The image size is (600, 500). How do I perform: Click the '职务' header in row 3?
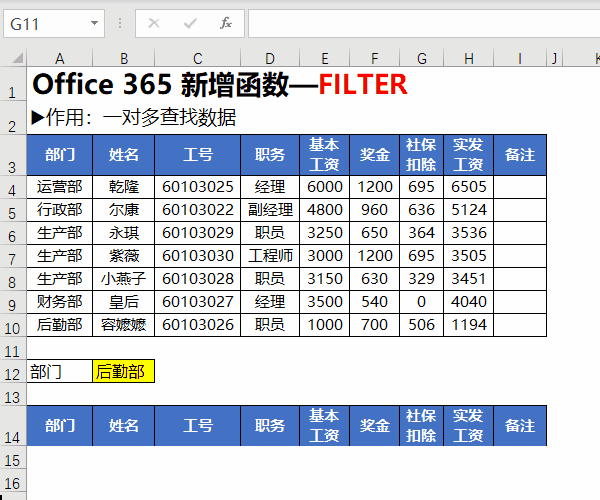(270, 155)
